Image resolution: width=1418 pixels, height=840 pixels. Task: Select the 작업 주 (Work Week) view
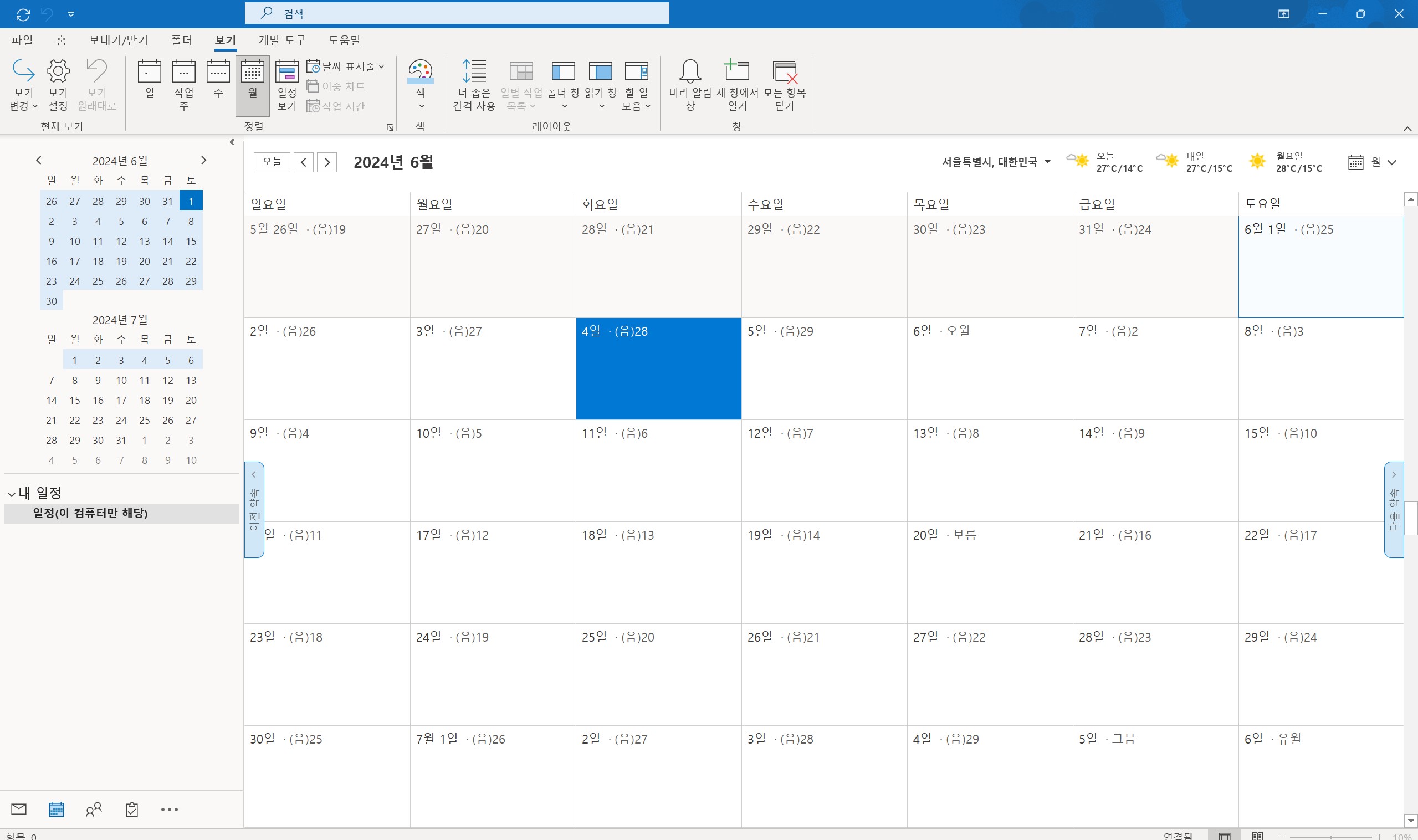click(x=184, y=85)
